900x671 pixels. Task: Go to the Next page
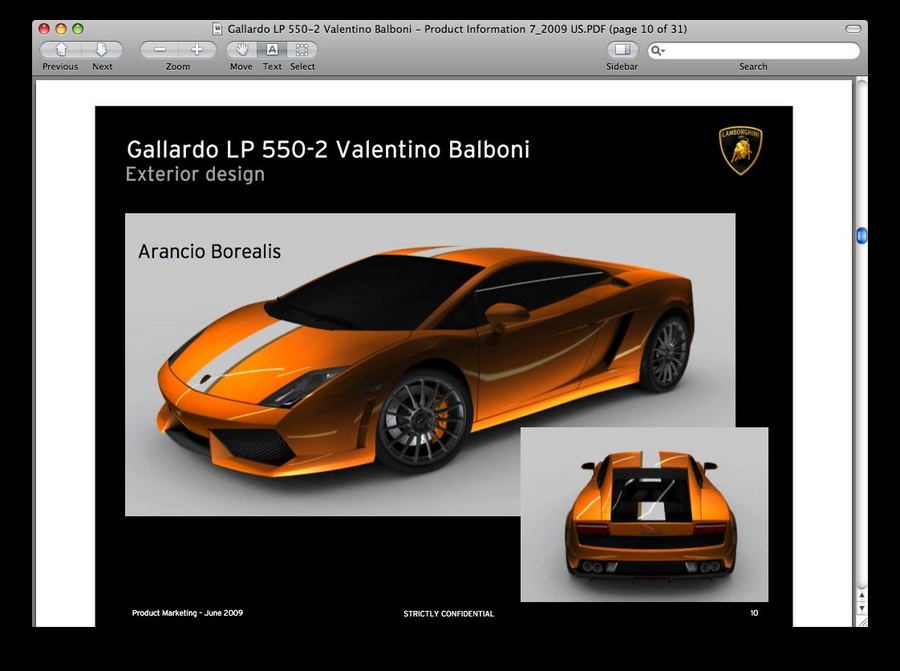(x=102, y=50)
